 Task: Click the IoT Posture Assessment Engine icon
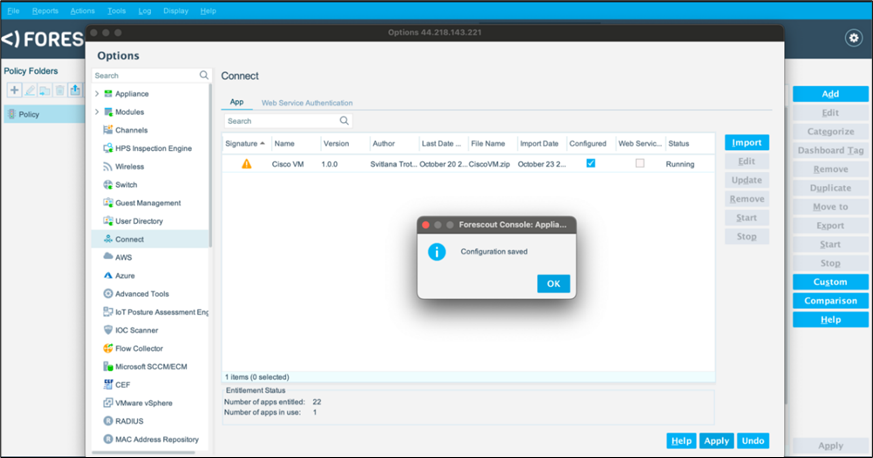(108, 312)
